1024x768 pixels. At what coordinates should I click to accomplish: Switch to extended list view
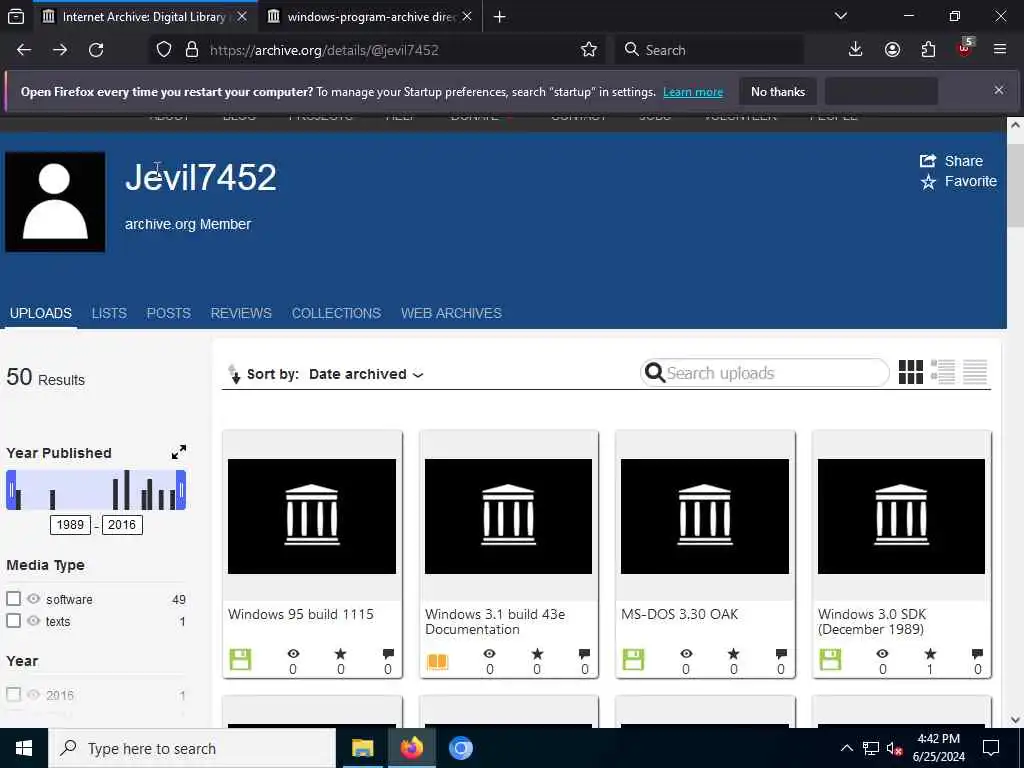click(x=942, y=372)
